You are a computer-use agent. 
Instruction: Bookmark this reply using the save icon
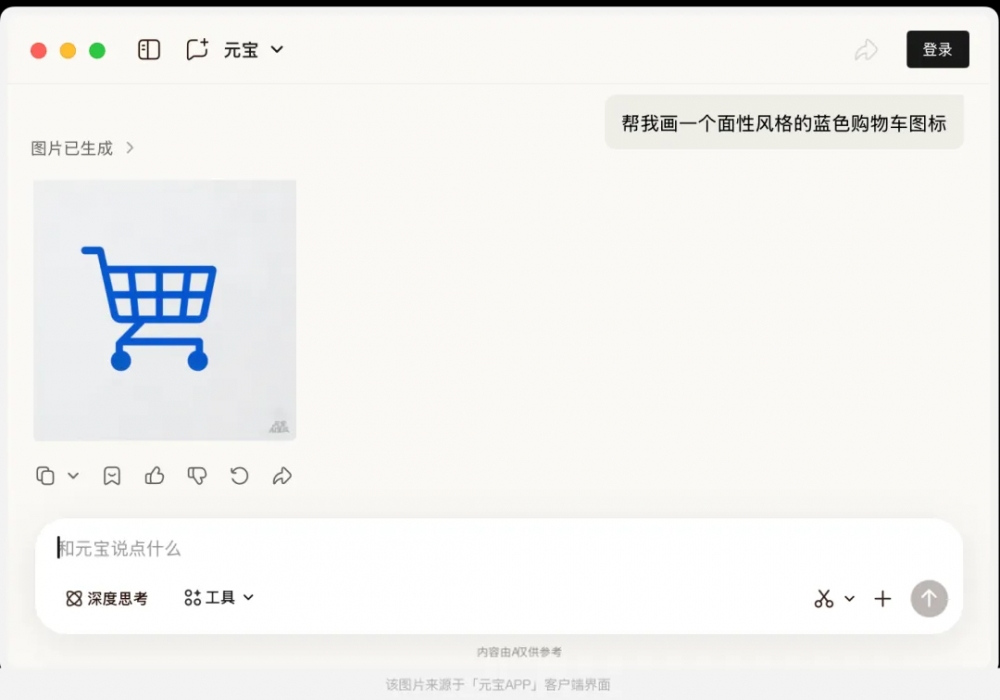click(112, 476)
